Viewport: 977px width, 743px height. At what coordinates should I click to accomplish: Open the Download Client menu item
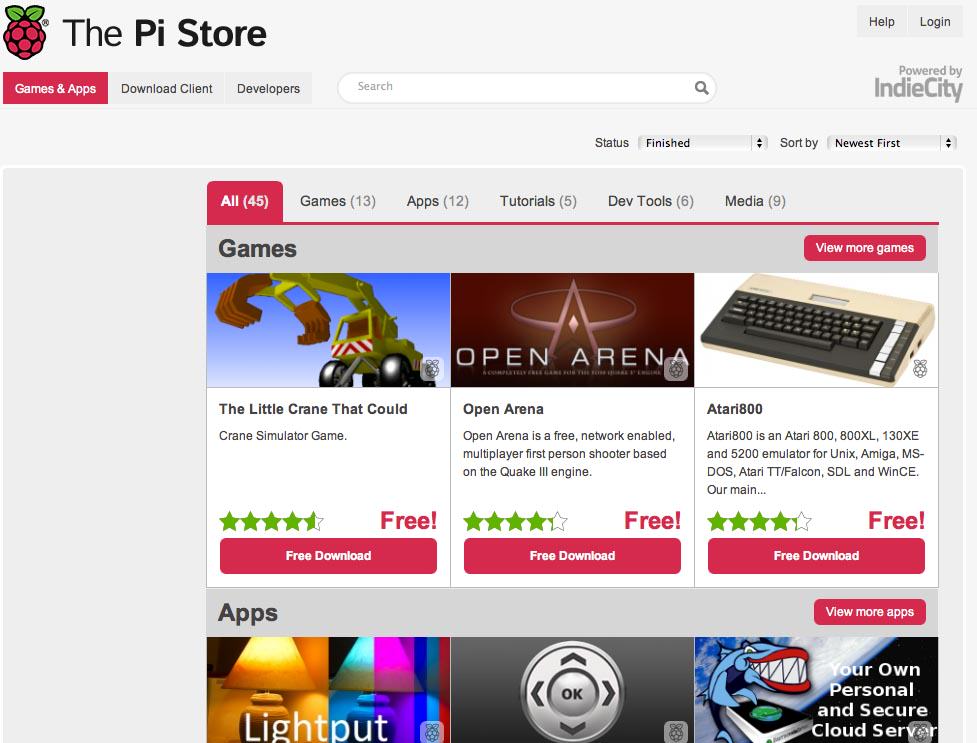tap(166, 89)
